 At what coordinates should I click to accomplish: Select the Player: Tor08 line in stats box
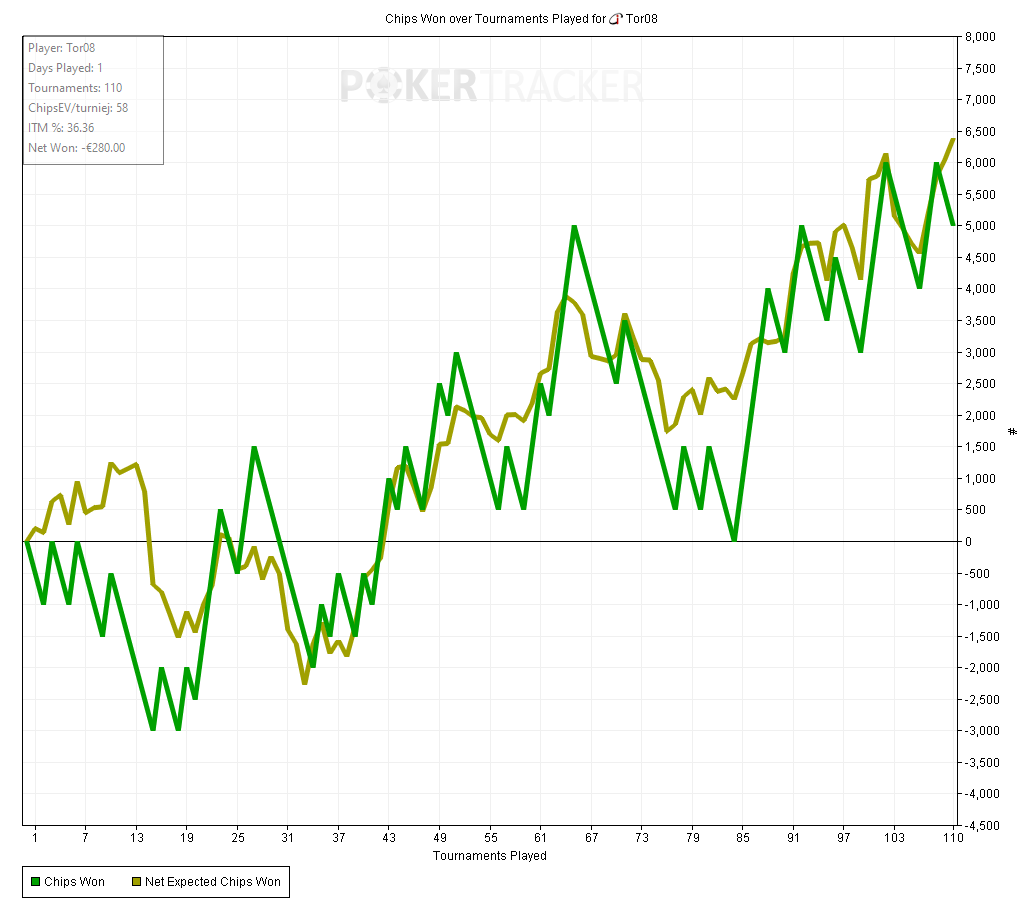click(62, 48)
